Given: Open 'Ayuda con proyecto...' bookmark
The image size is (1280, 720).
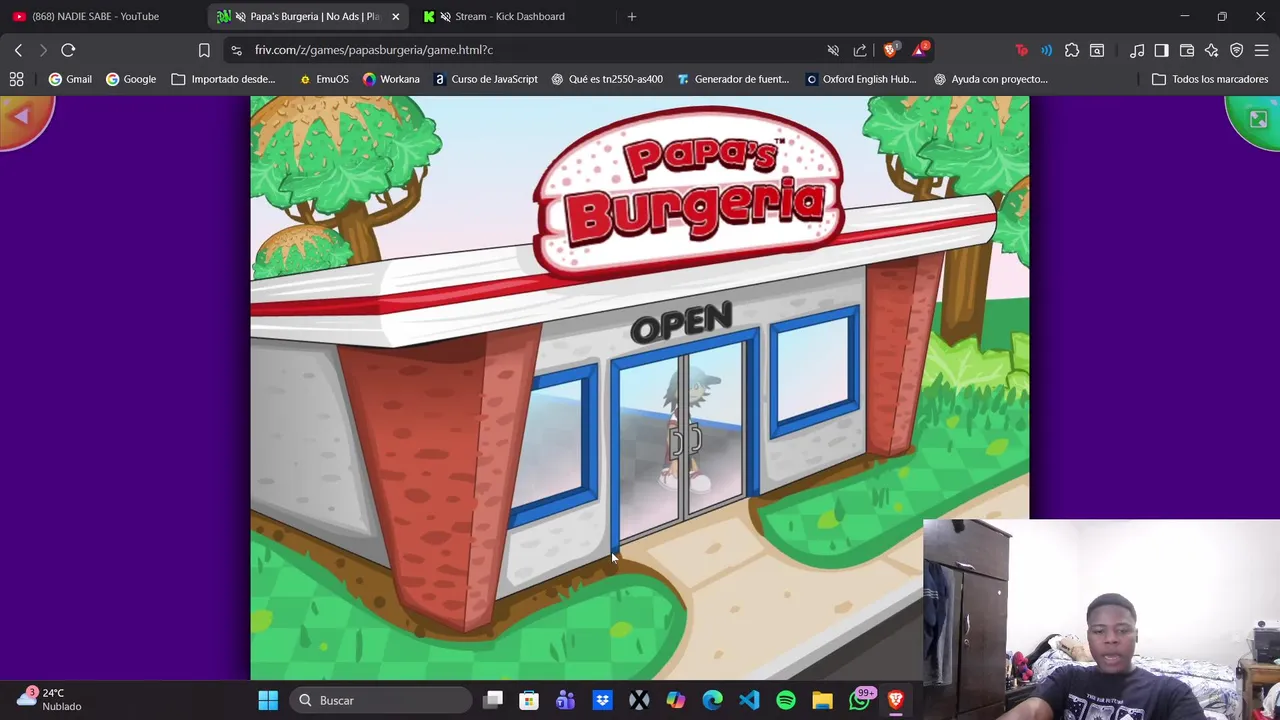Looking at the screenshot, I should pos(991,79).
